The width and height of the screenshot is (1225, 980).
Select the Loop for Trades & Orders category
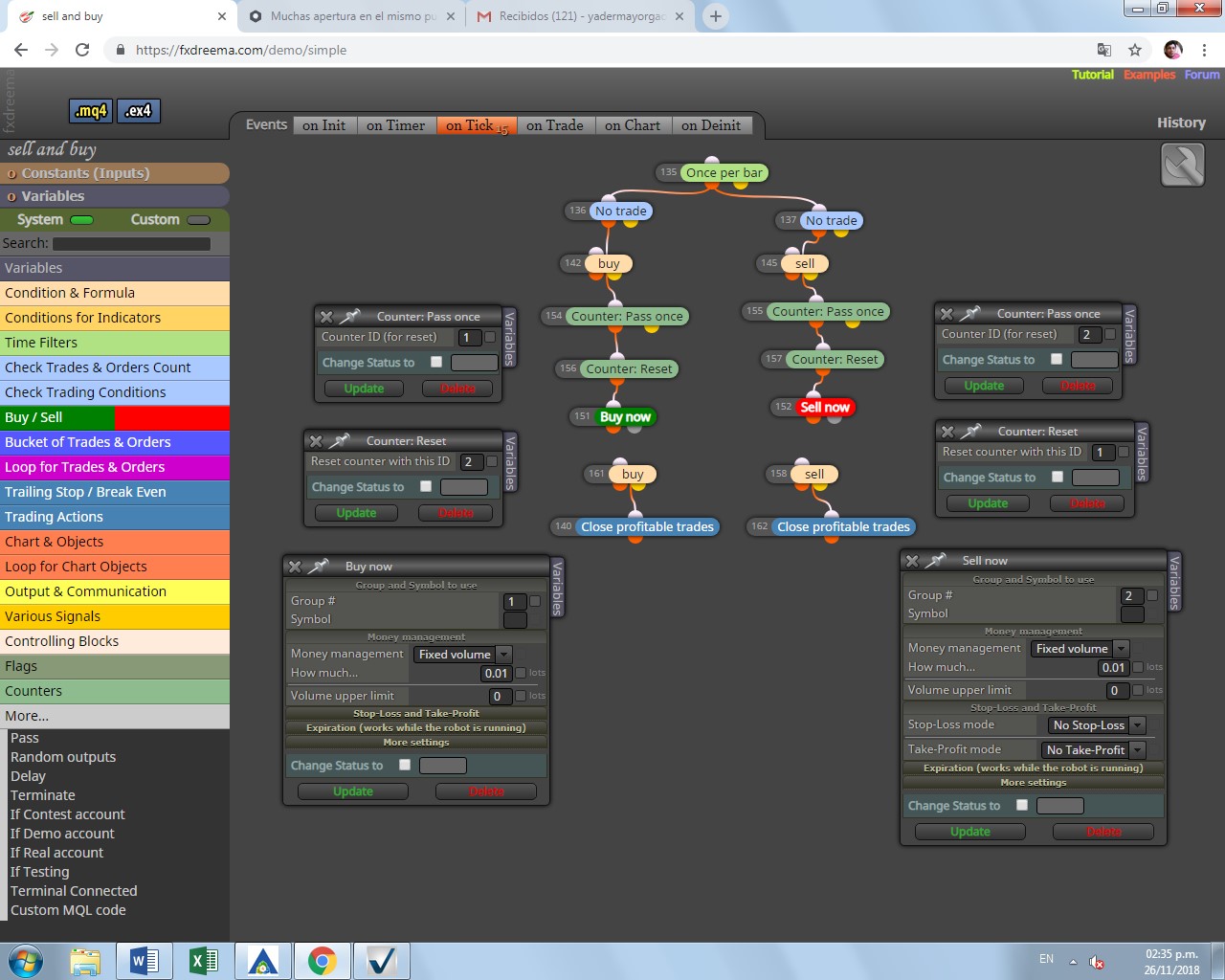pos(115,467)
